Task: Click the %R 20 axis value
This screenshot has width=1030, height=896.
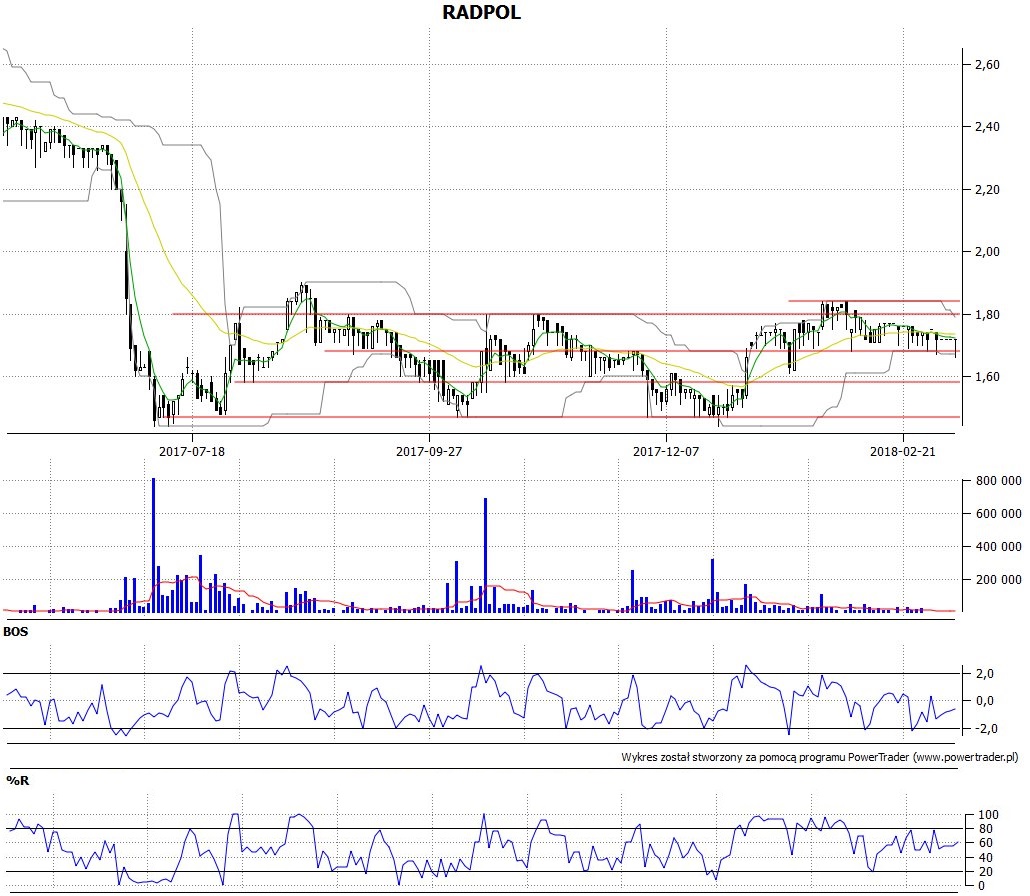Action: (985, 872)
